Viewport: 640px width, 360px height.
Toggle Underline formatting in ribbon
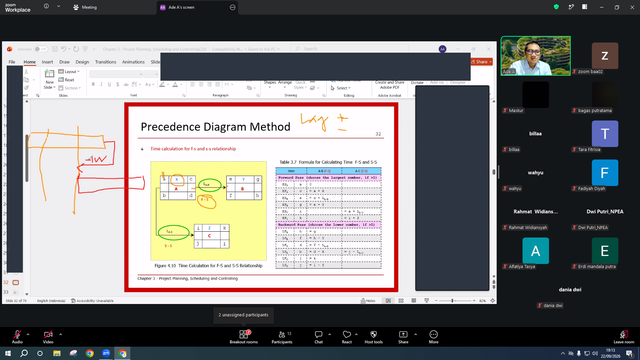pyautogui.click(x=109, y=84)
